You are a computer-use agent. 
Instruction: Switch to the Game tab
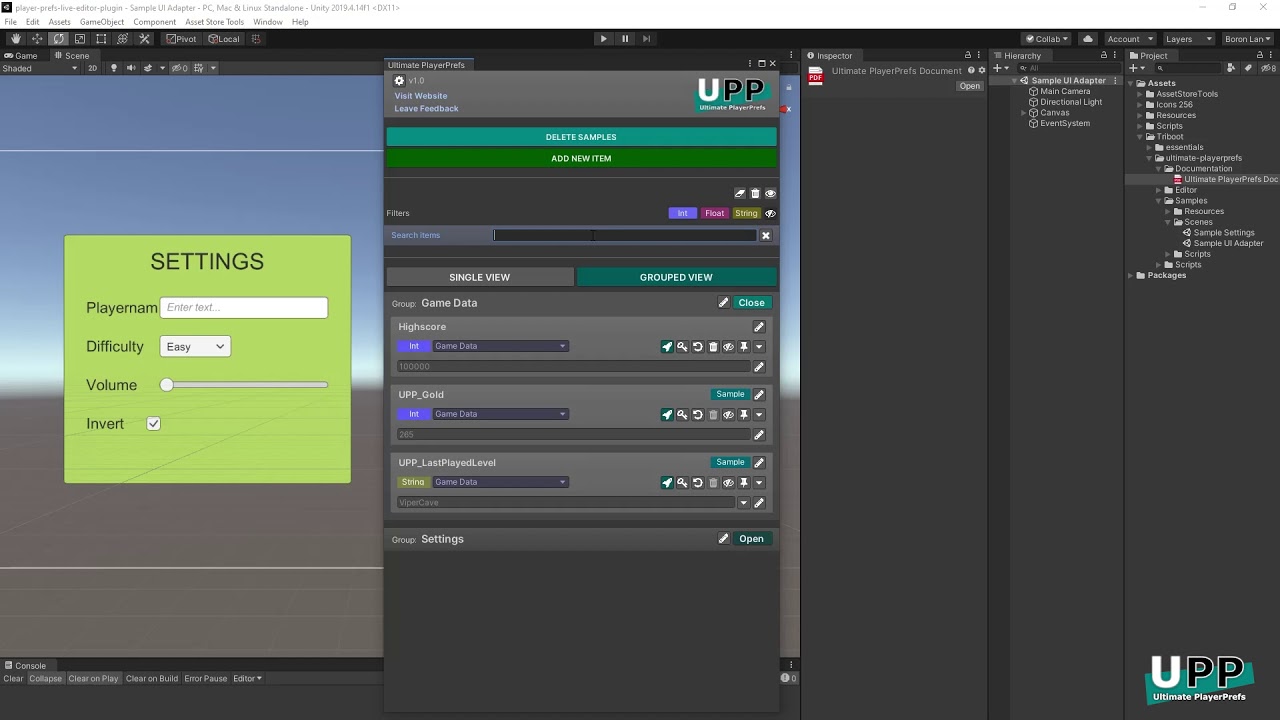coord(21,56)
